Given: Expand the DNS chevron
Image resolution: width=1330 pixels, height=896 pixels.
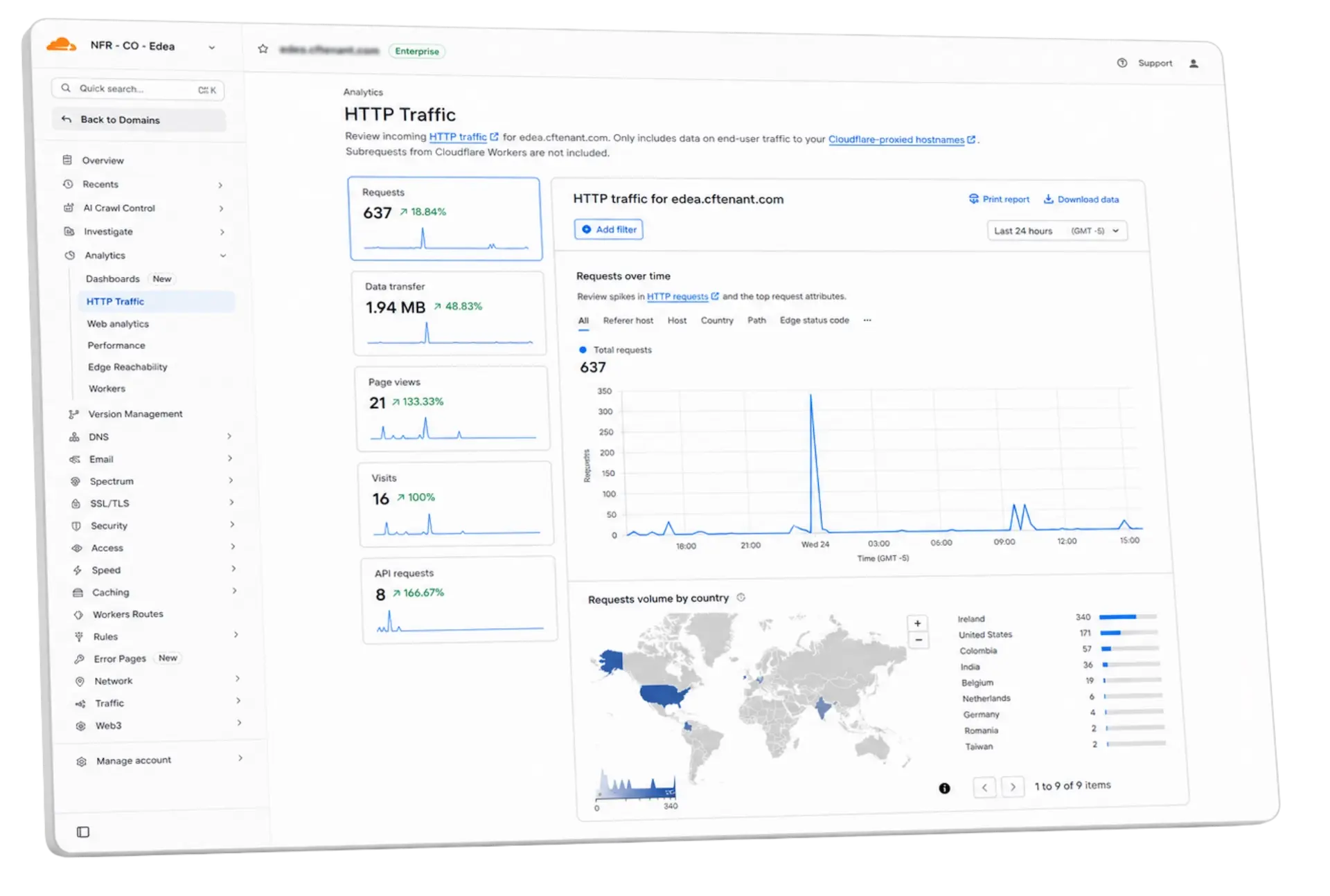Looking at the screenshot, I should tap(229, 436).
